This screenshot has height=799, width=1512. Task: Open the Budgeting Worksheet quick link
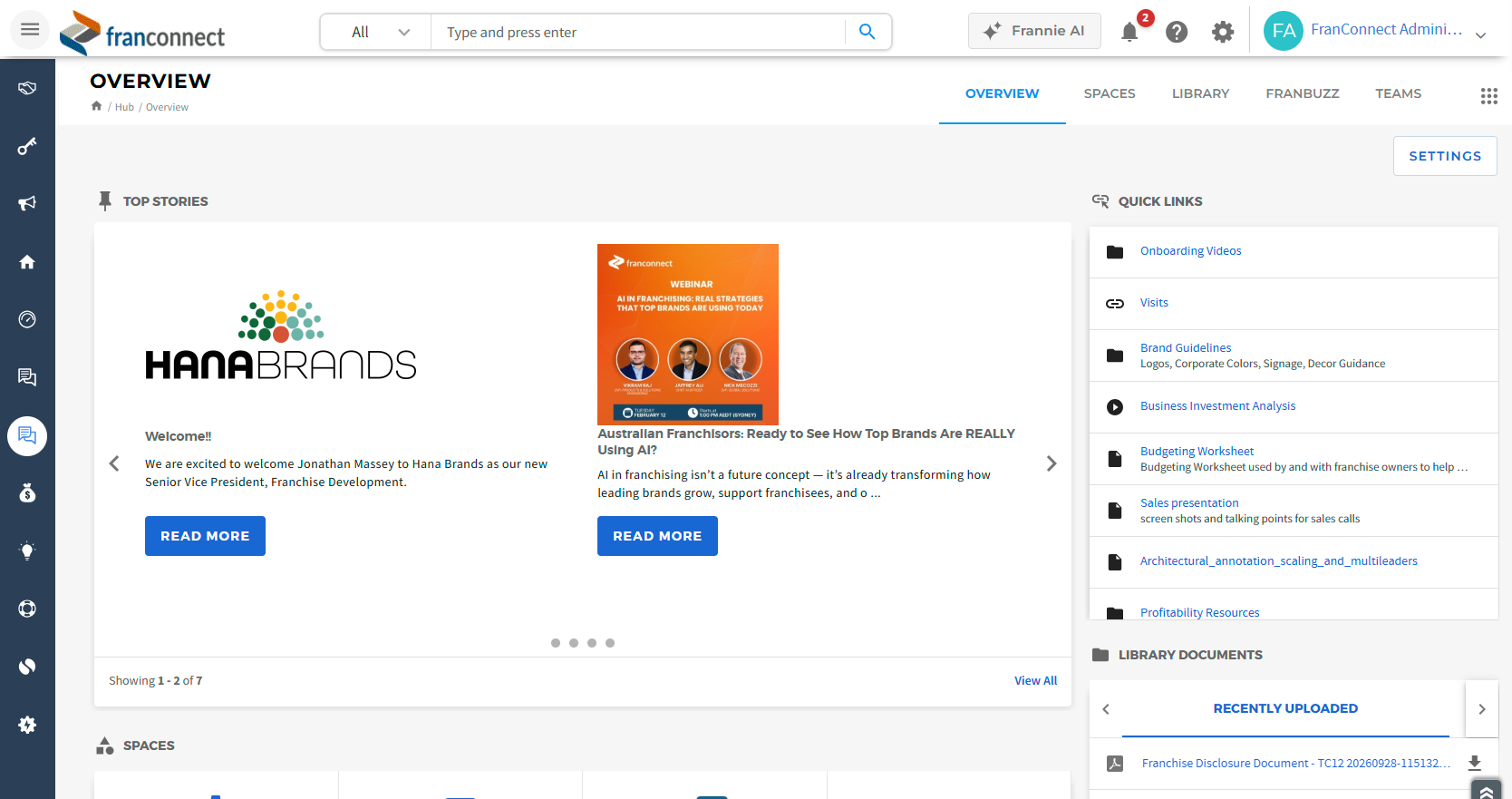click(1197, 452)
